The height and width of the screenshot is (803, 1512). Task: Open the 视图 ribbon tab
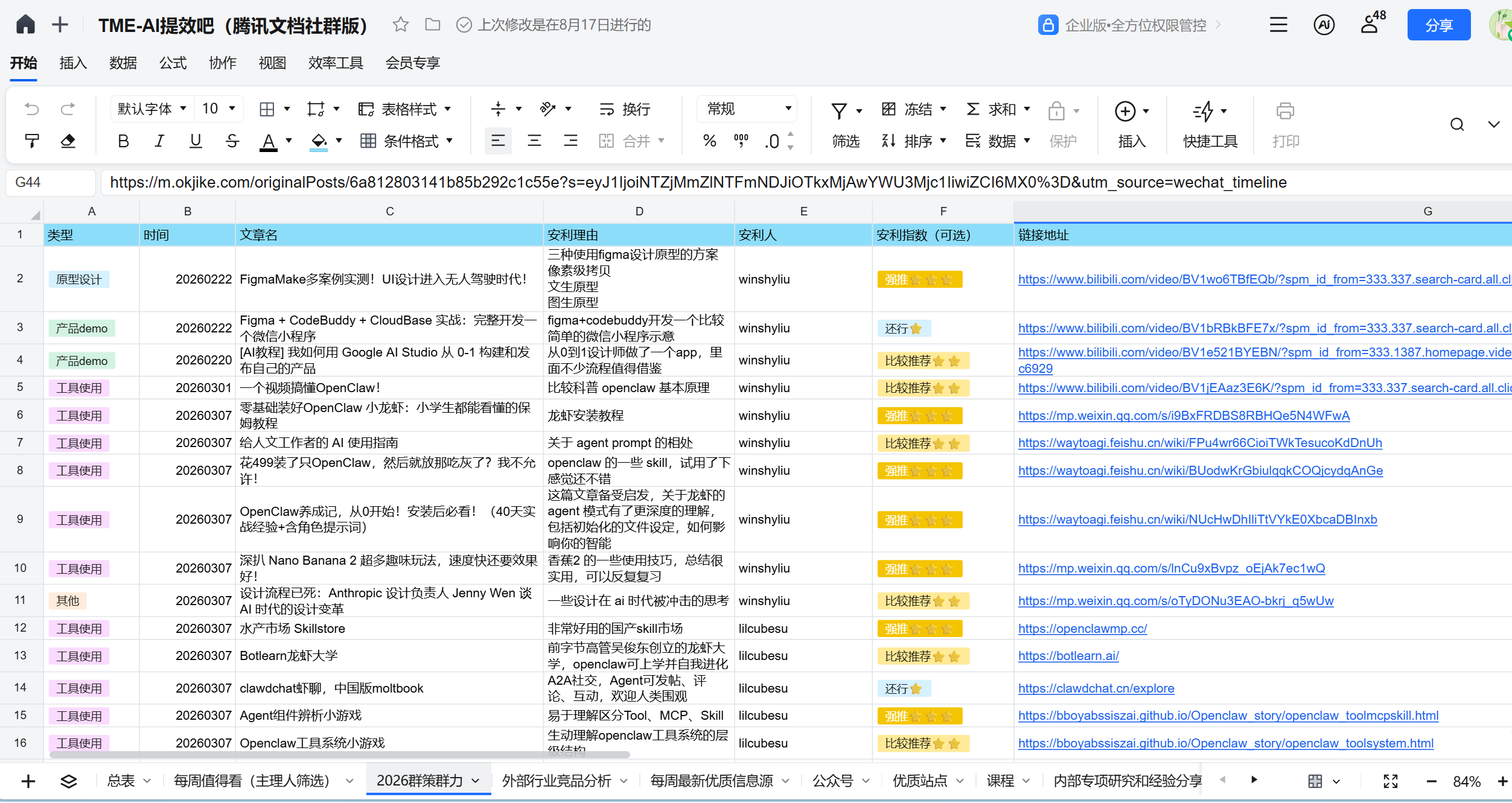(x=272, y=63)
